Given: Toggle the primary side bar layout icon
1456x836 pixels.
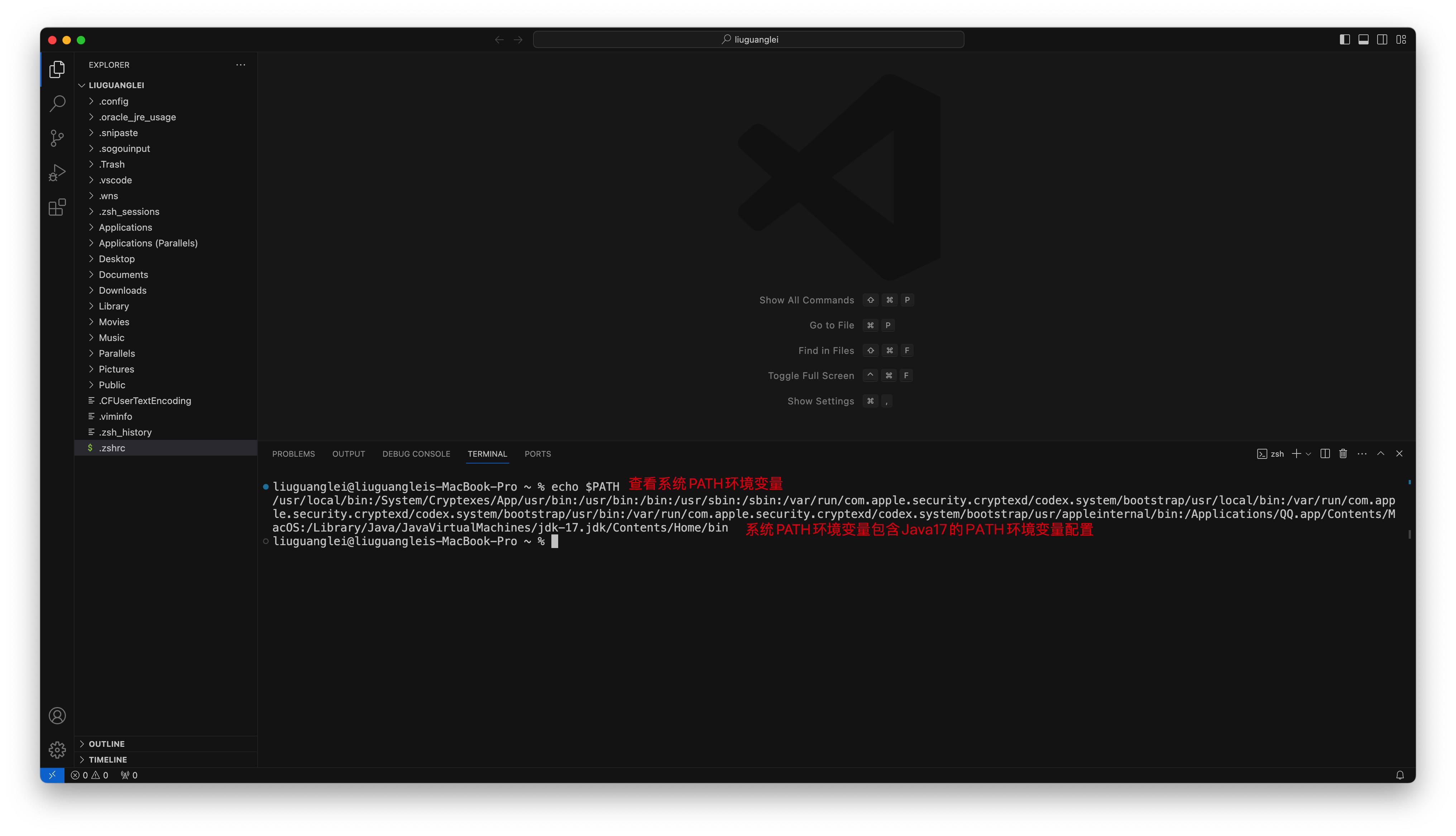Looking at the screenshot, I should click(x=1345, y=40).
